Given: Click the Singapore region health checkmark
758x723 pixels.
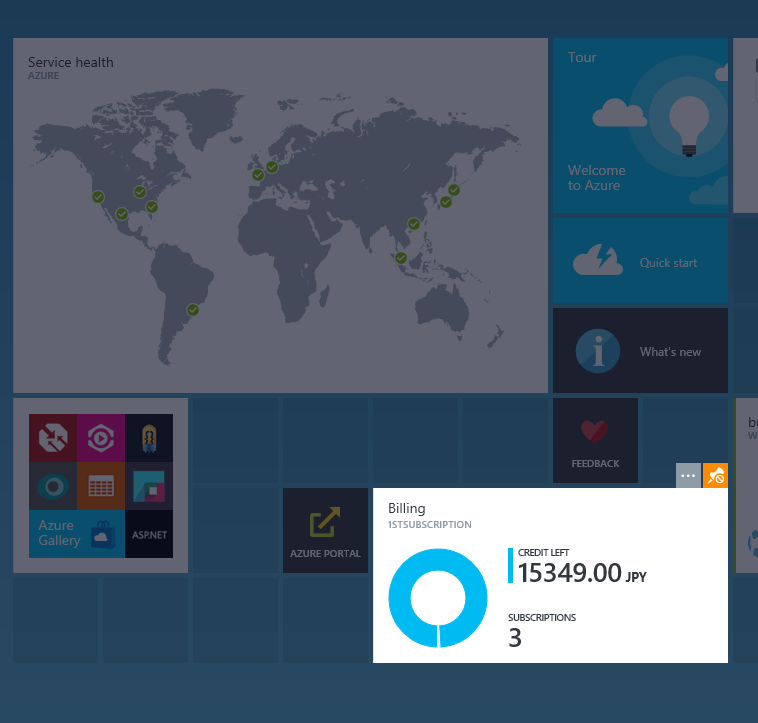Looking at the screenshot, I should click(401, 258).
